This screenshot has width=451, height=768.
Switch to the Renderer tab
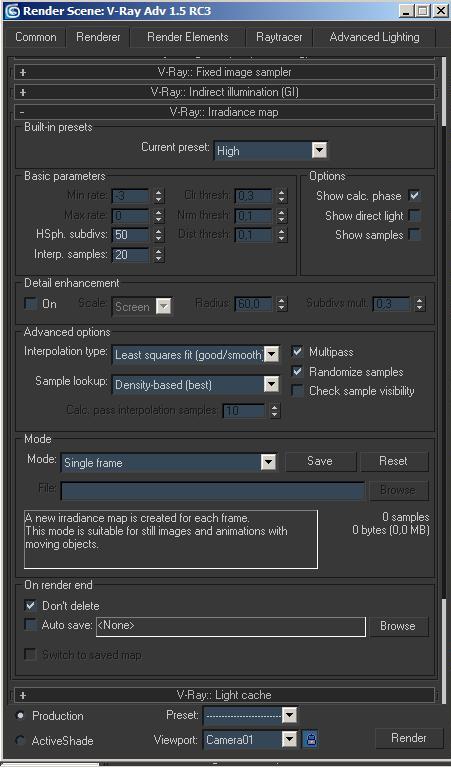(x=98, y=37)
